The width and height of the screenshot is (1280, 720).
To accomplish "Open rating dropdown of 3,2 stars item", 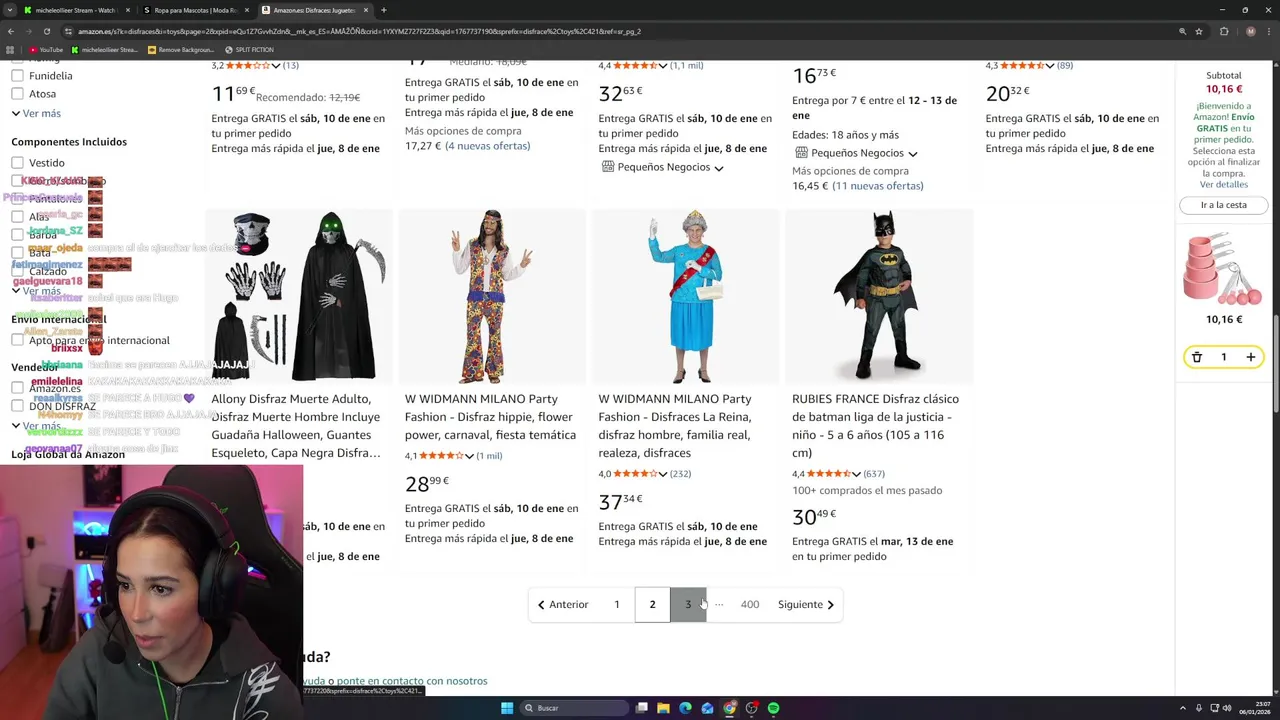I will point(275,65).
